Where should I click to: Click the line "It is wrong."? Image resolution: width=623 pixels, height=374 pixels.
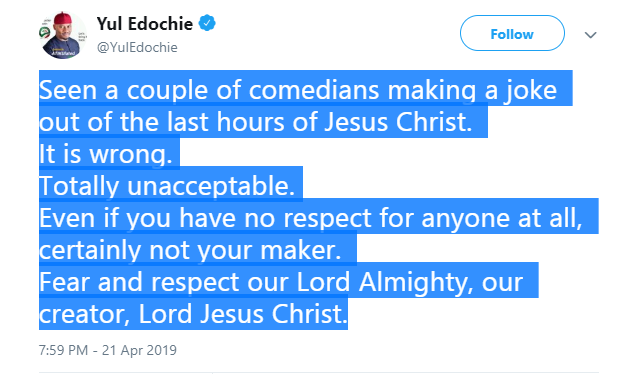click(106, 154)
